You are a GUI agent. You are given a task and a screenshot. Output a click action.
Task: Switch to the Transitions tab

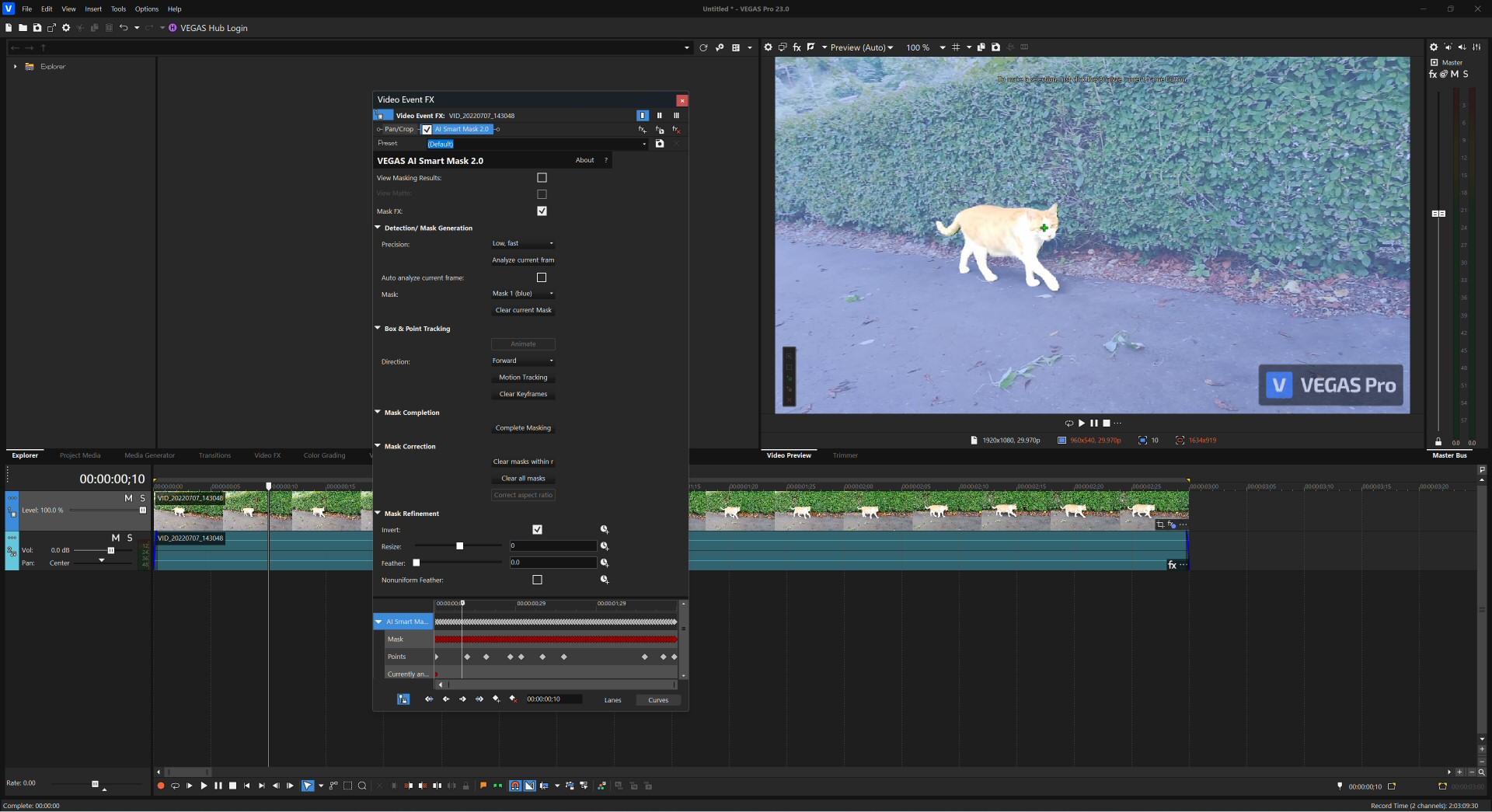click(214, 456)
